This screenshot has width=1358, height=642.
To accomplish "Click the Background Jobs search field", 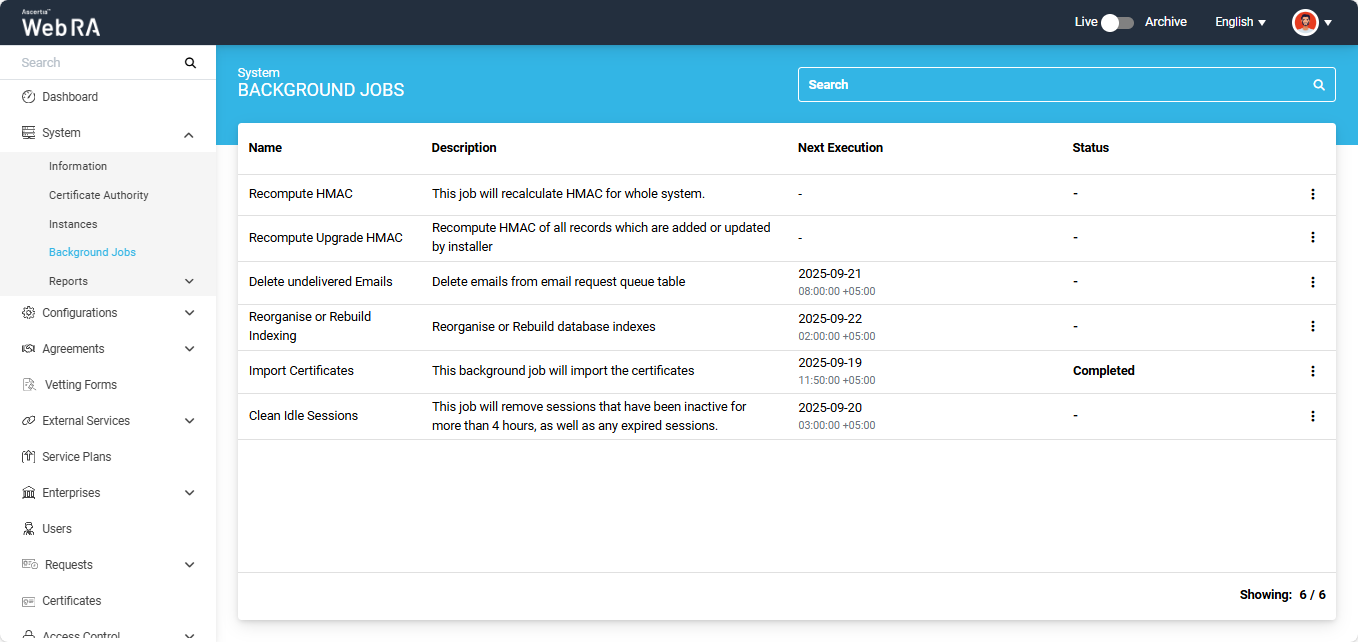I will tap(1050, 85).
